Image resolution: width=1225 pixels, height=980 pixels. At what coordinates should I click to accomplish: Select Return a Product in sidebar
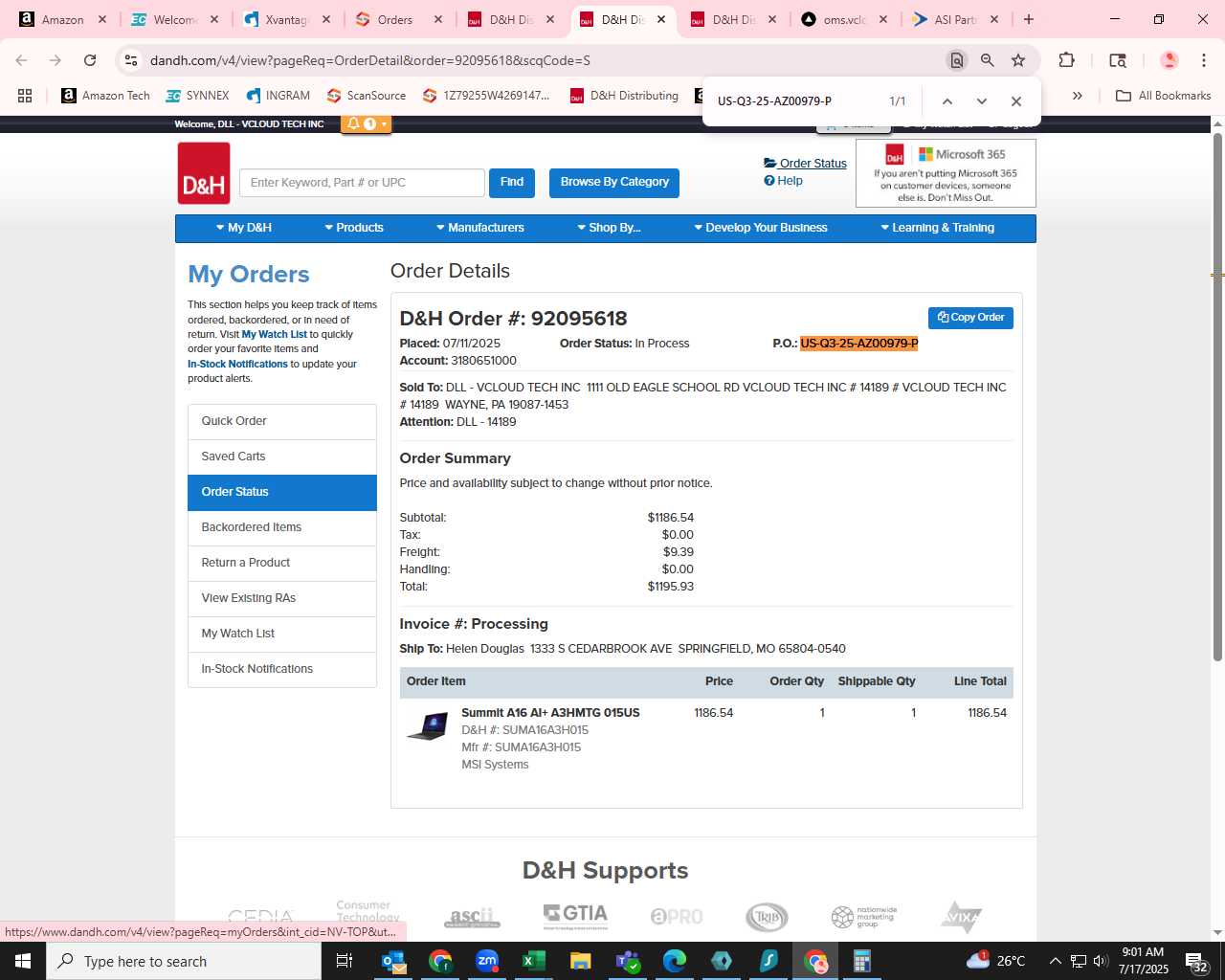click(282, 564)
